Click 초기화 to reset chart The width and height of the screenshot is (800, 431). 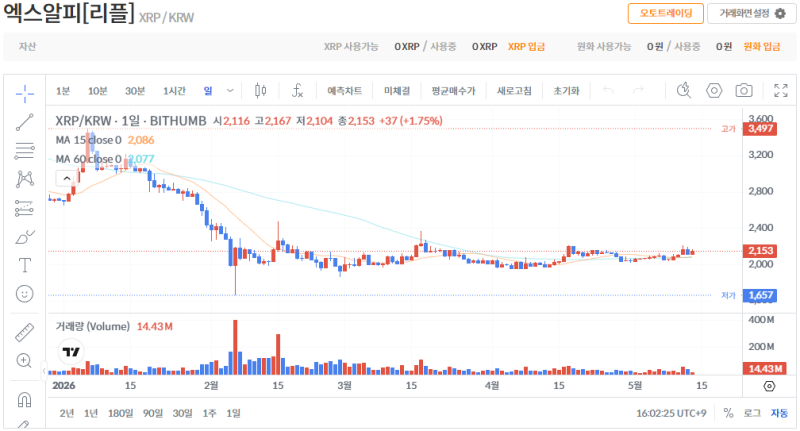pos(566,91)
